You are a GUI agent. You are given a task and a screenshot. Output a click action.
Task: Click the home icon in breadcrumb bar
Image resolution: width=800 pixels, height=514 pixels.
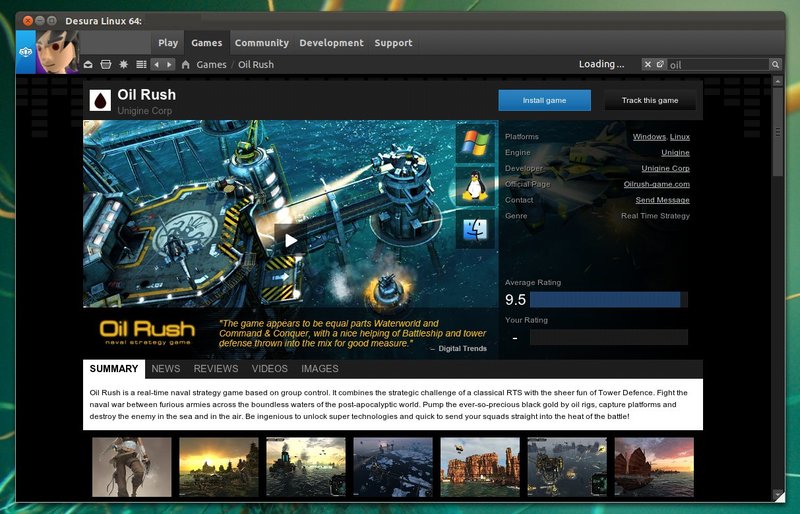click(x=186, y=65)
